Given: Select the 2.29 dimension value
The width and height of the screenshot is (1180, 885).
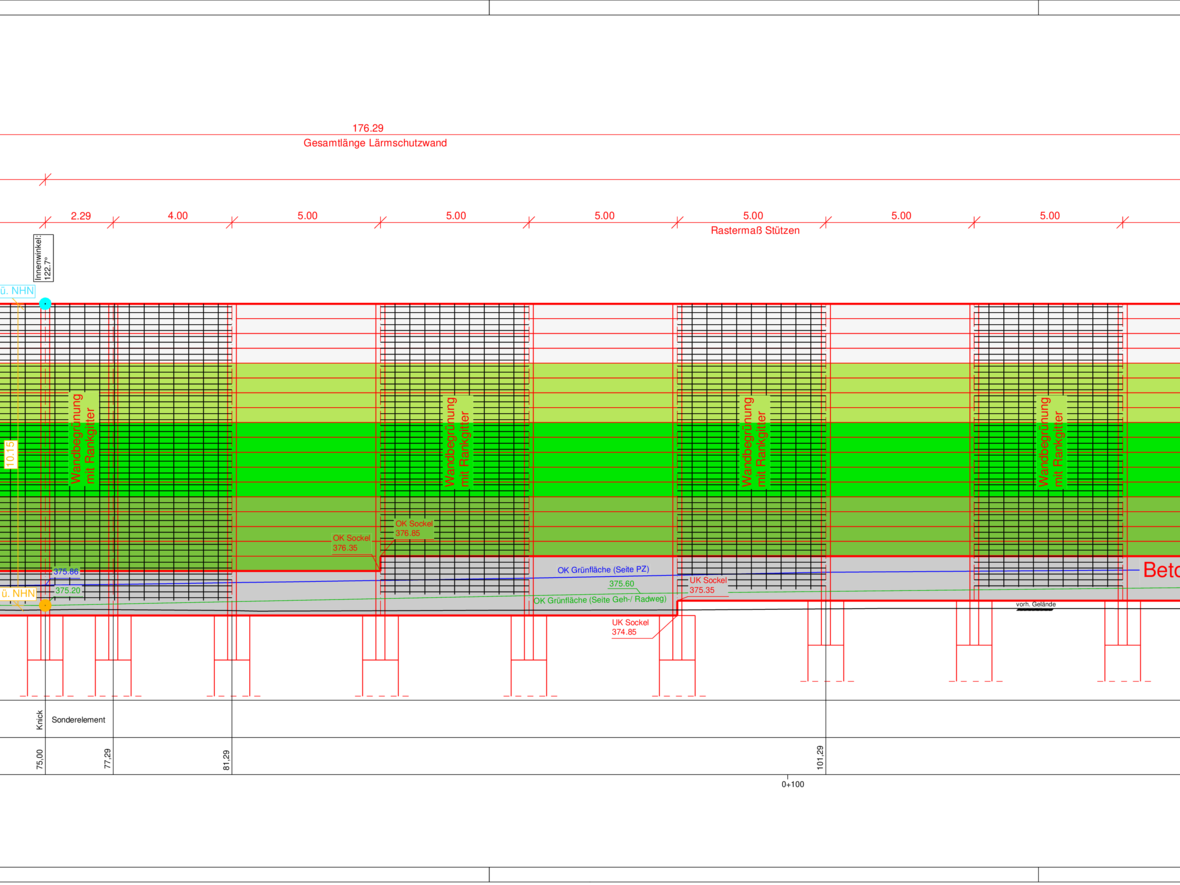Looking at the screenshot, I should [81, 215].
